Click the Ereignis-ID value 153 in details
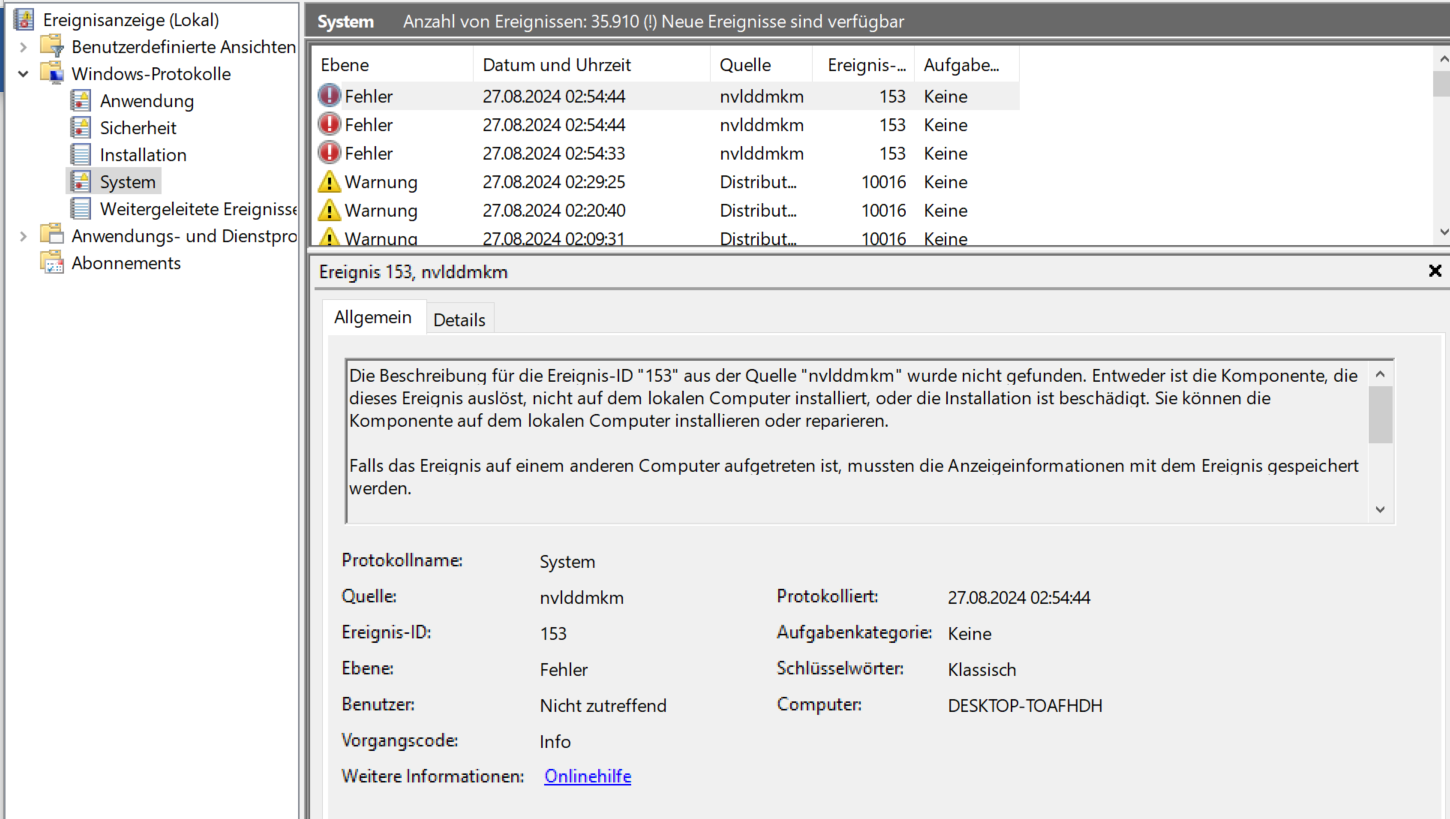This screenshot has height=819, width=1450. coord(553,633)
